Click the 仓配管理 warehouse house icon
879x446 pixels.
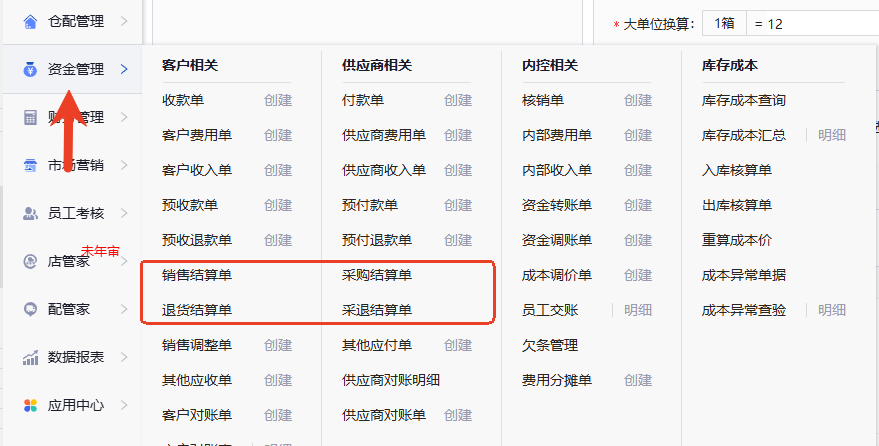click(29, 21)
